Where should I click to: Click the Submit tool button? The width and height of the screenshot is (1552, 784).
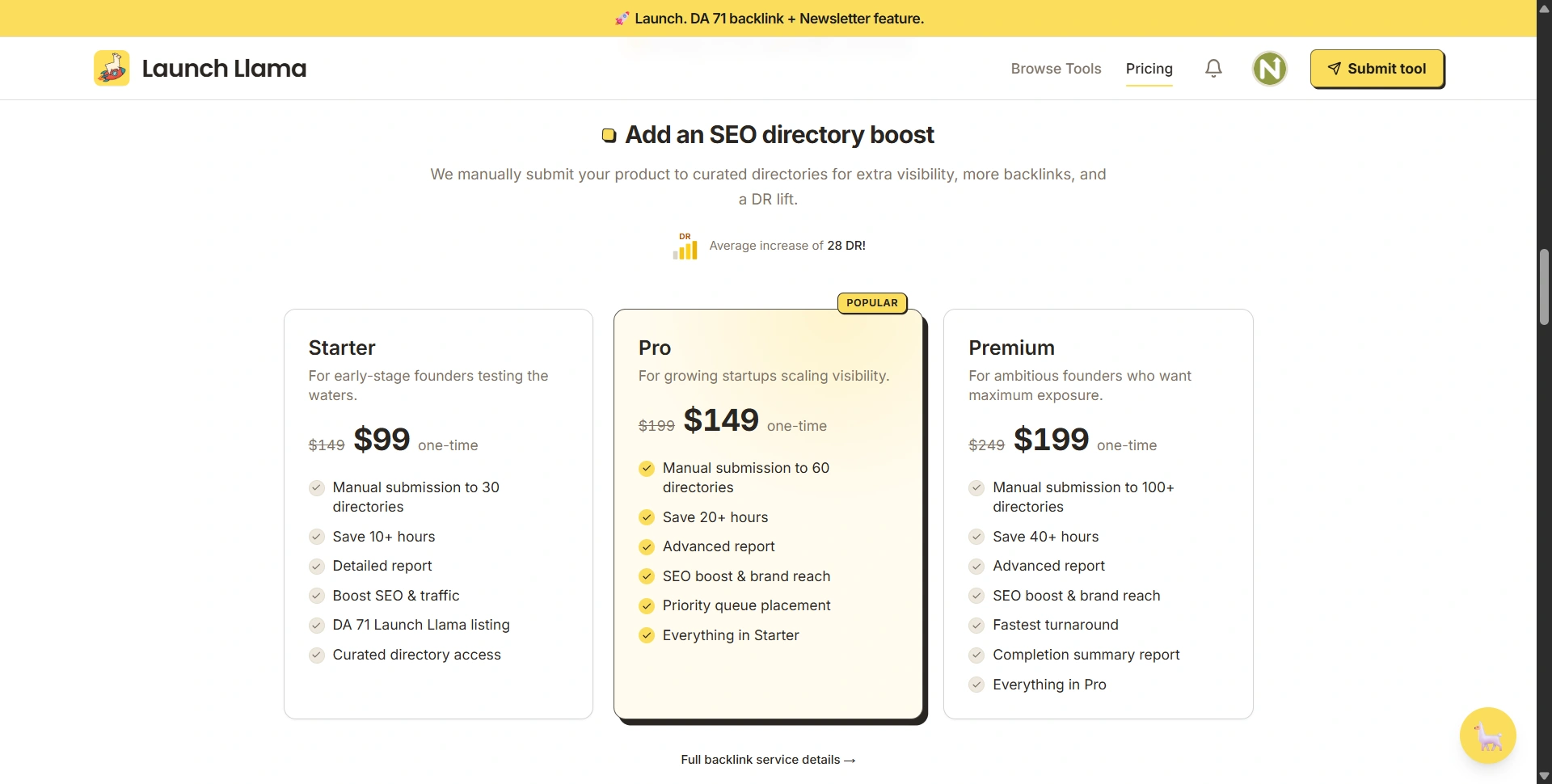point(1377,69)
